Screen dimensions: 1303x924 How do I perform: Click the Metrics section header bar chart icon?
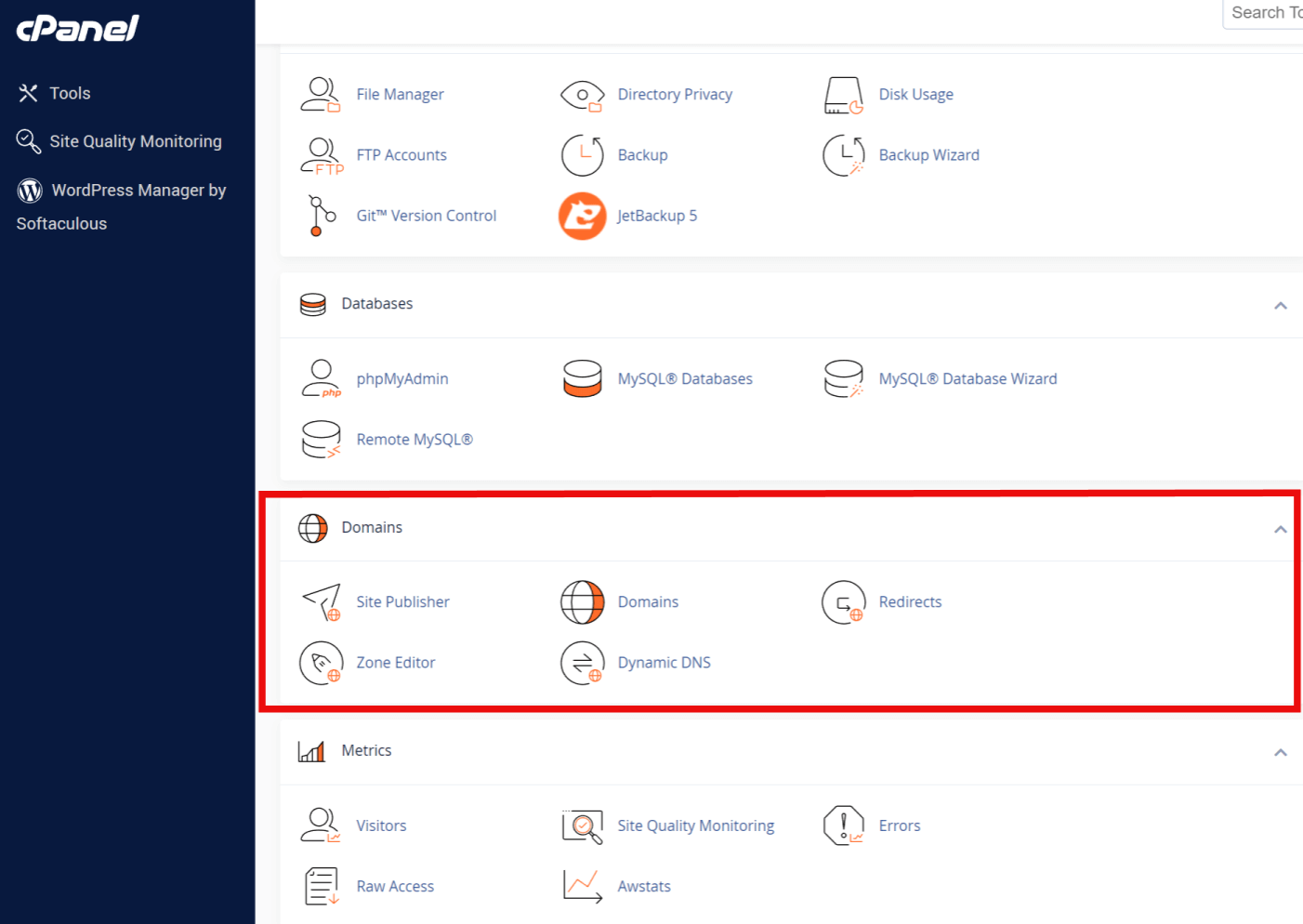point(311,751)
